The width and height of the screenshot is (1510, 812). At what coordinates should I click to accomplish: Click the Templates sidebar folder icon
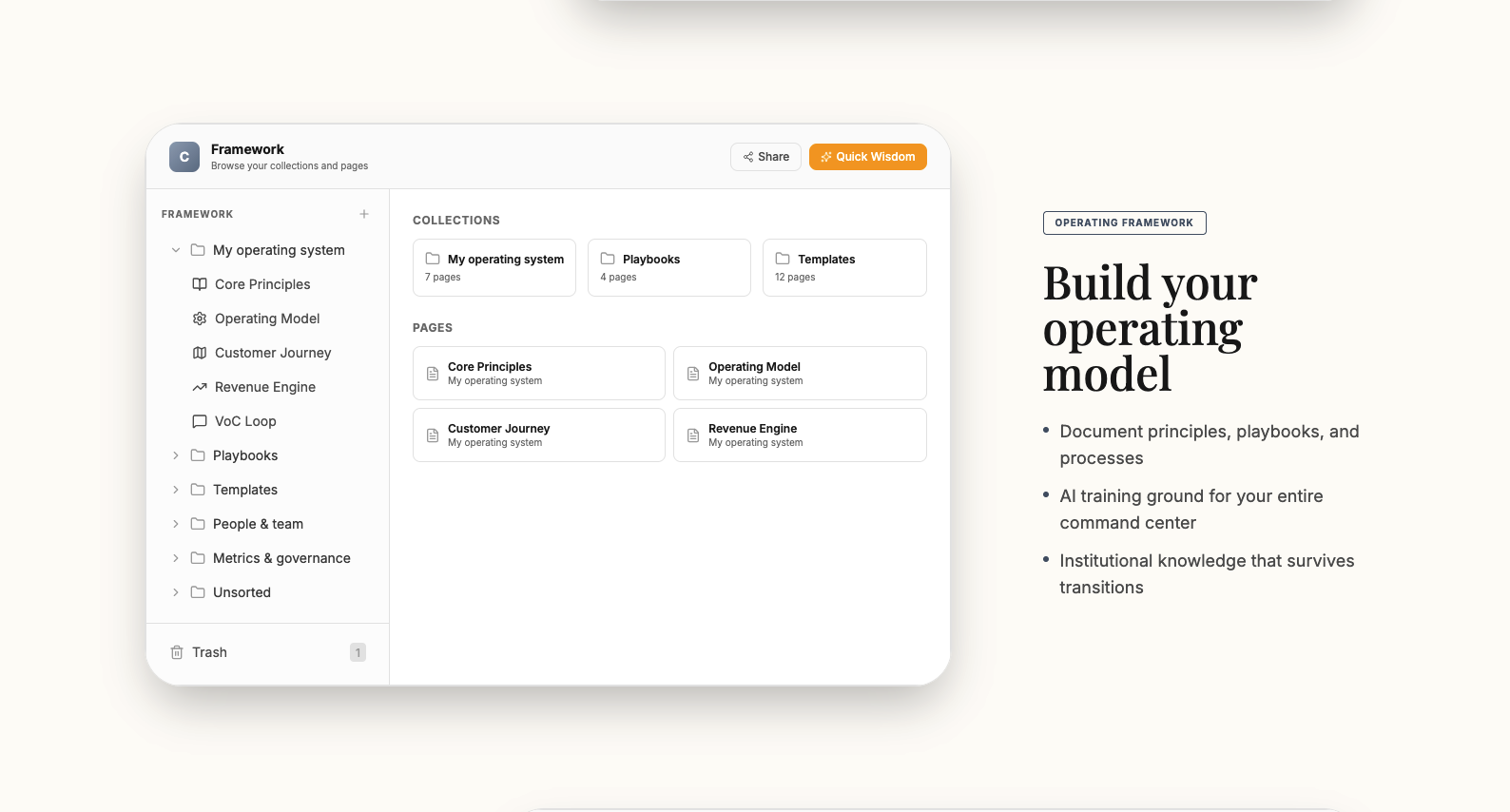pyautogui.click(x=198, y=490)
